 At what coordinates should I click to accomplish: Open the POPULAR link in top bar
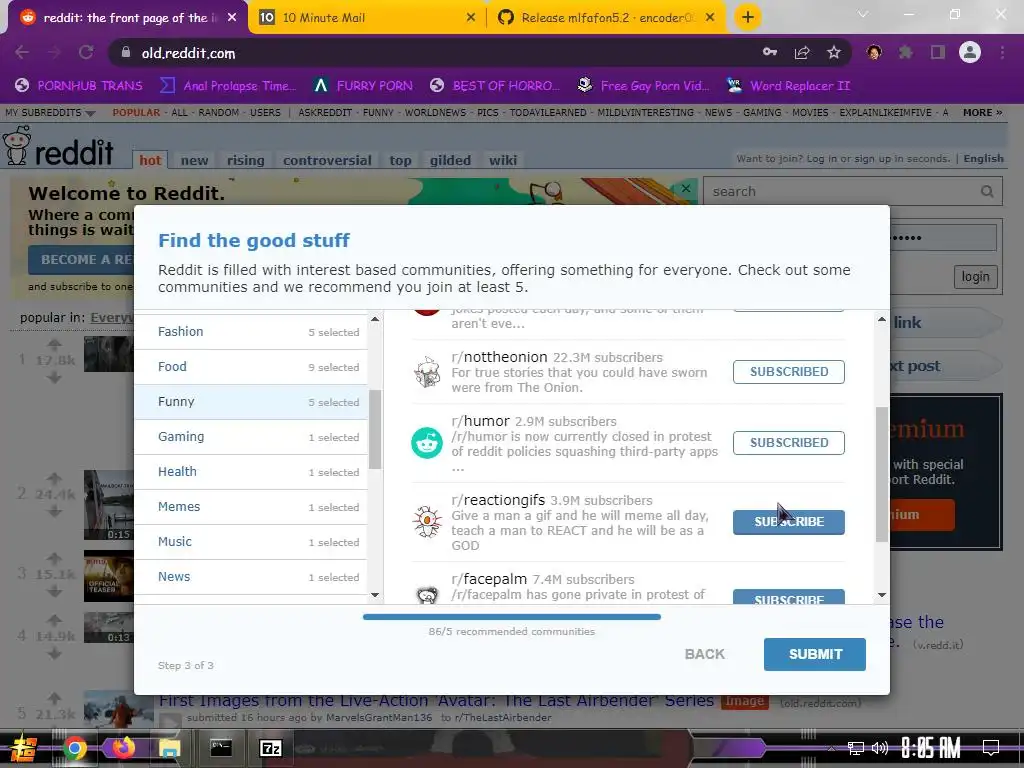[x=136, y=112]
